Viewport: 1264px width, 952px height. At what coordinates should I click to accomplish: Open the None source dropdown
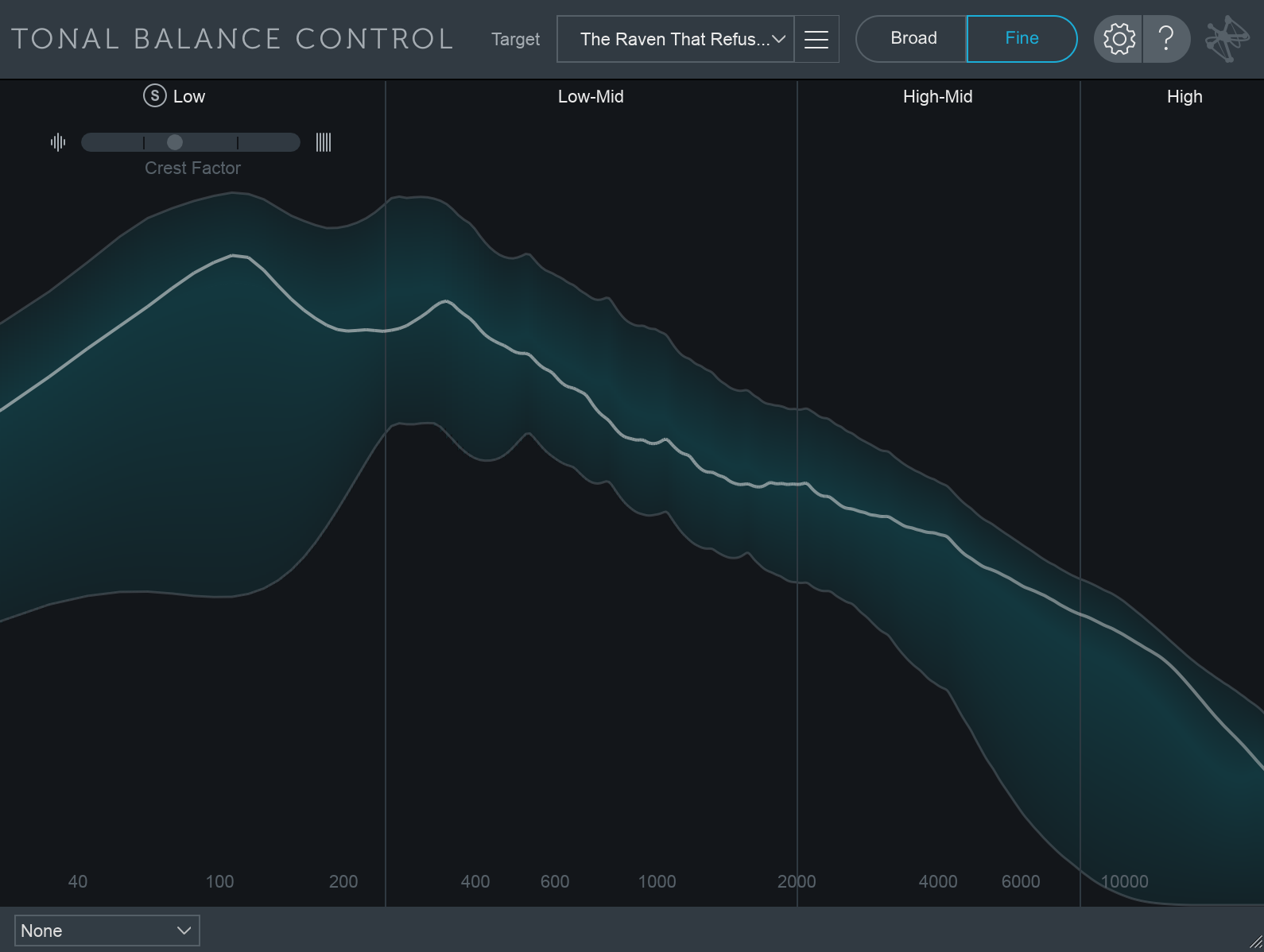tap(107, 931)
